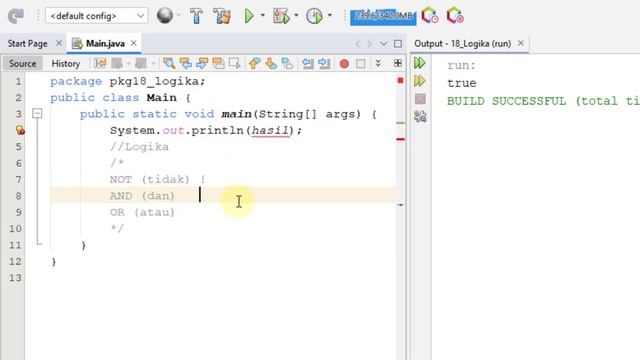This screenshot has height=360, width=640.
Task: Click the 'NOT (tidak) !' comment line
Action: click(x=158, y=180)
